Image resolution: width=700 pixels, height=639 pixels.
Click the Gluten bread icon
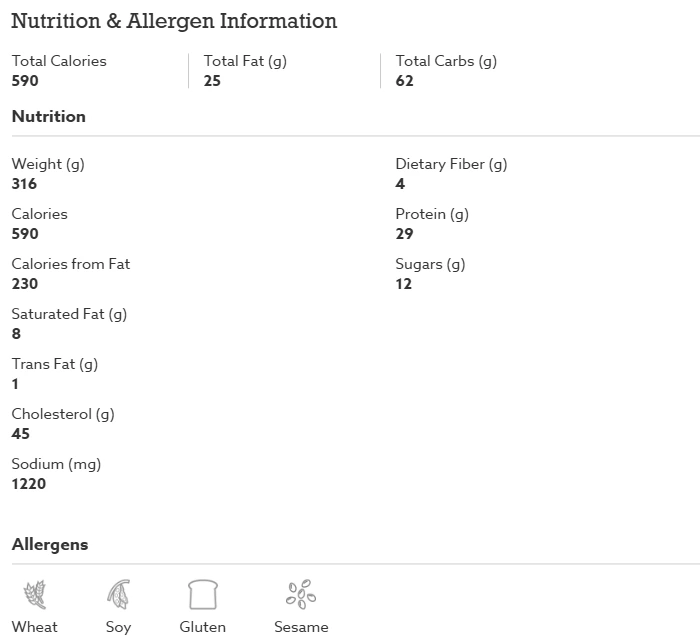click(x=203, y=594)
